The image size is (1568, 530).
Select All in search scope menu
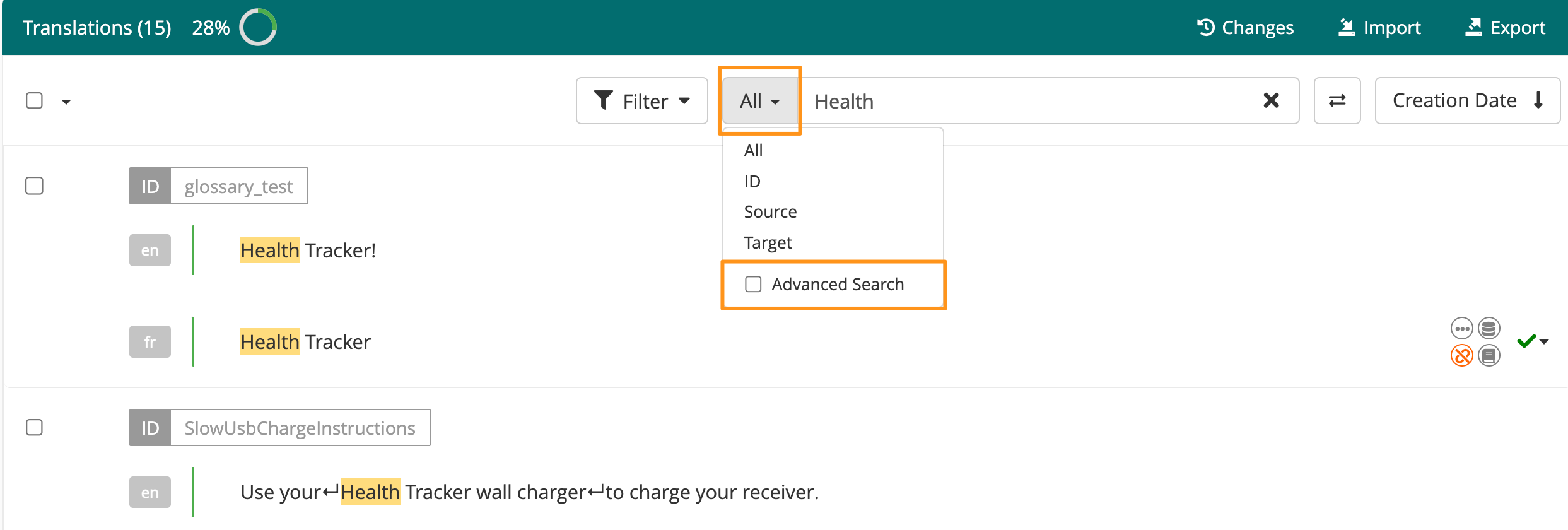[x=753, y=150]
